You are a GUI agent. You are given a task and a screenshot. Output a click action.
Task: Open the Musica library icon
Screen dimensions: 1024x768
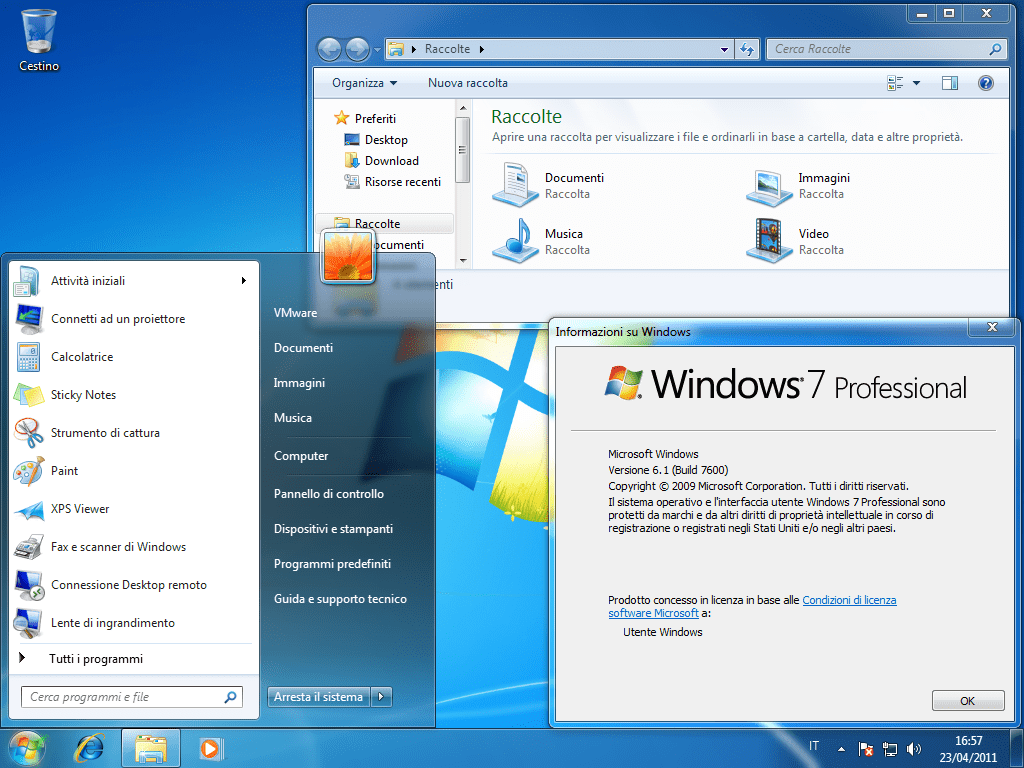pyautogui.click(x=516, y=240)
